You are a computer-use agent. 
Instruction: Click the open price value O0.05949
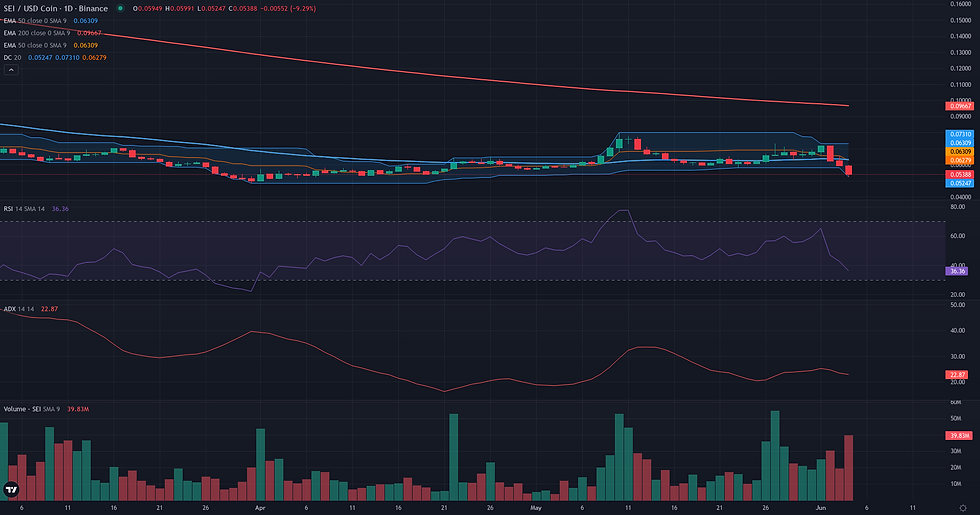coord(148,9)
